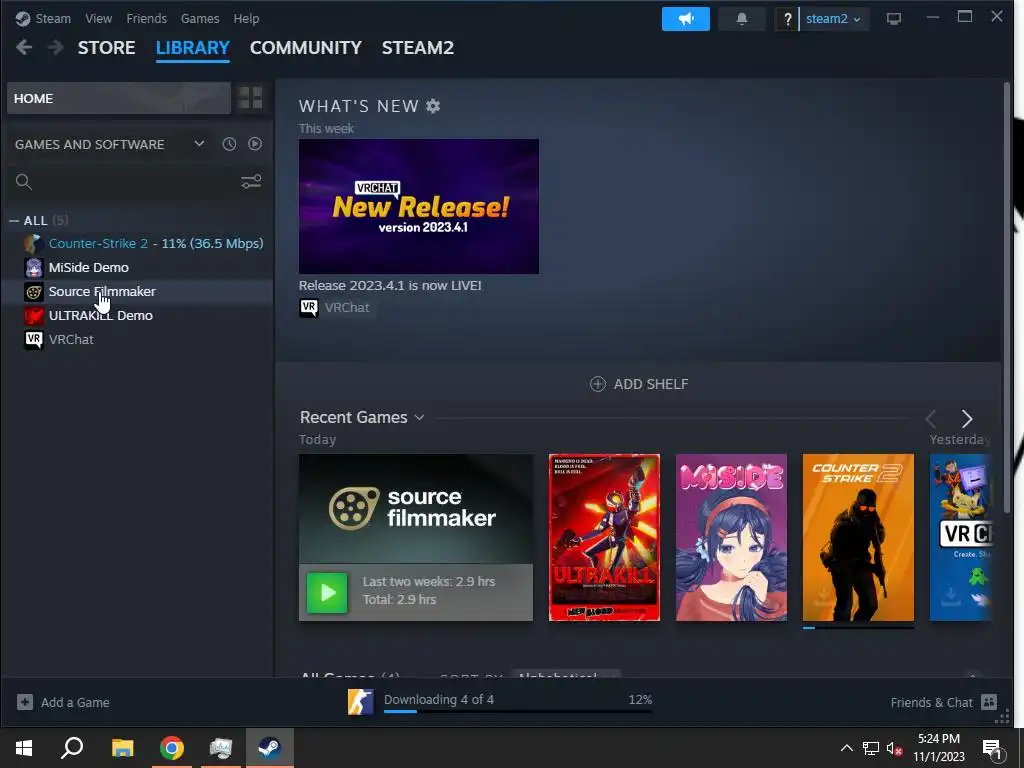Screen dimensions: 1024x768
Task: Click the VRChat list icon
Action: point(33,340)
